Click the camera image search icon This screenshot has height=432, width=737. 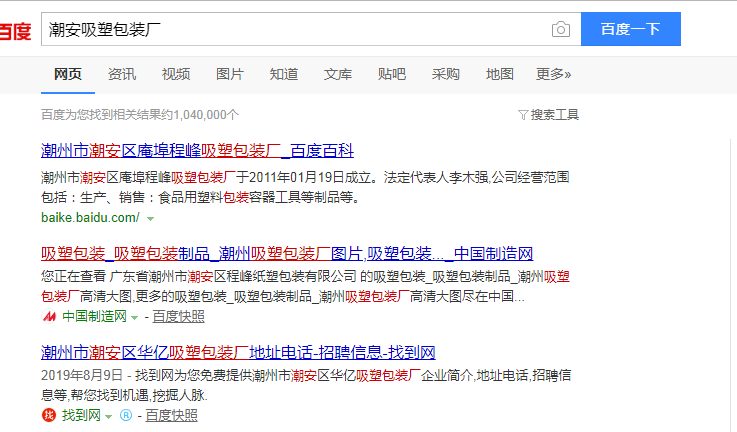(x=561, y=29)
